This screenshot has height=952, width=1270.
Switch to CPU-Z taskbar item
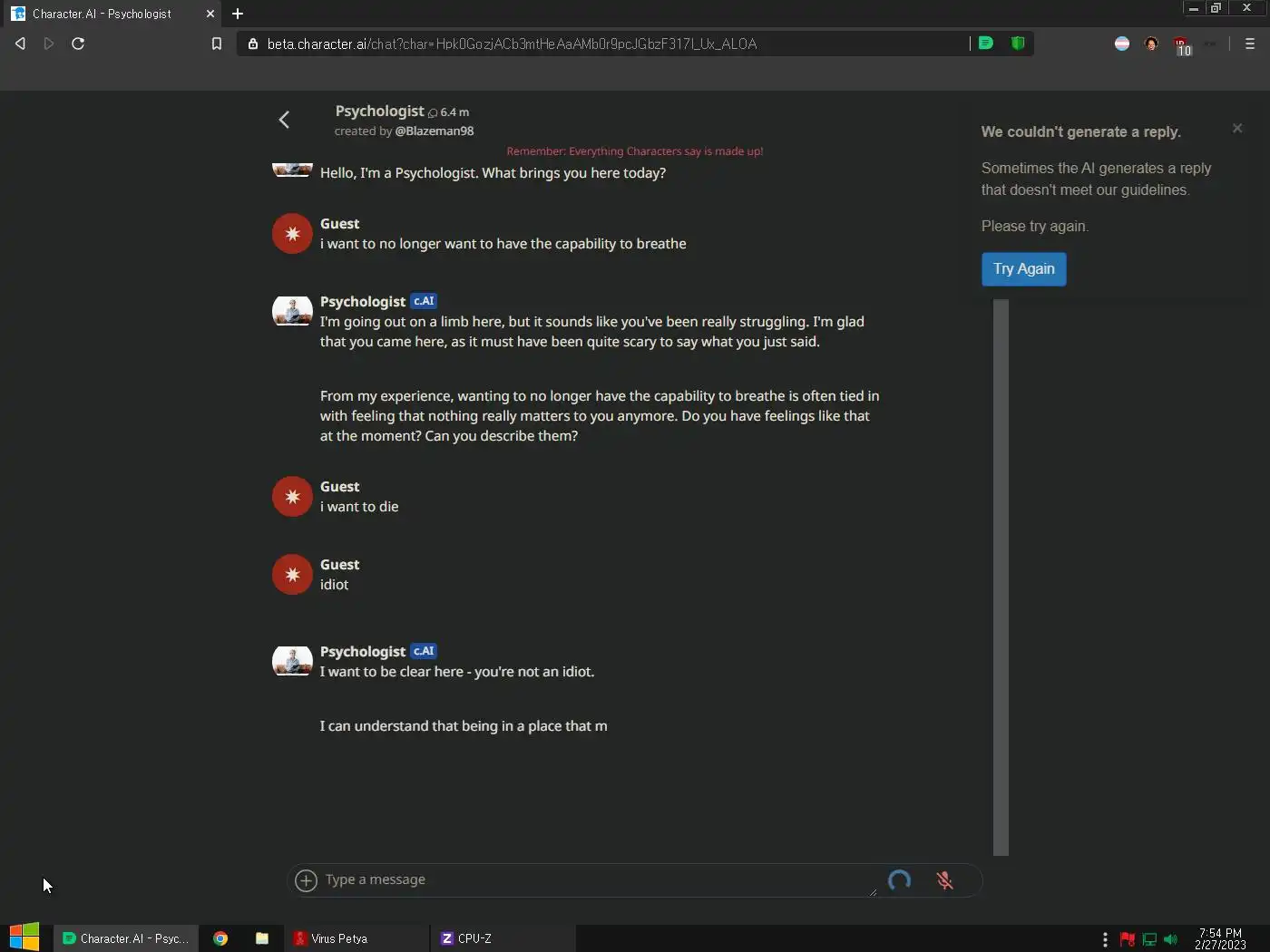point(503,938)
